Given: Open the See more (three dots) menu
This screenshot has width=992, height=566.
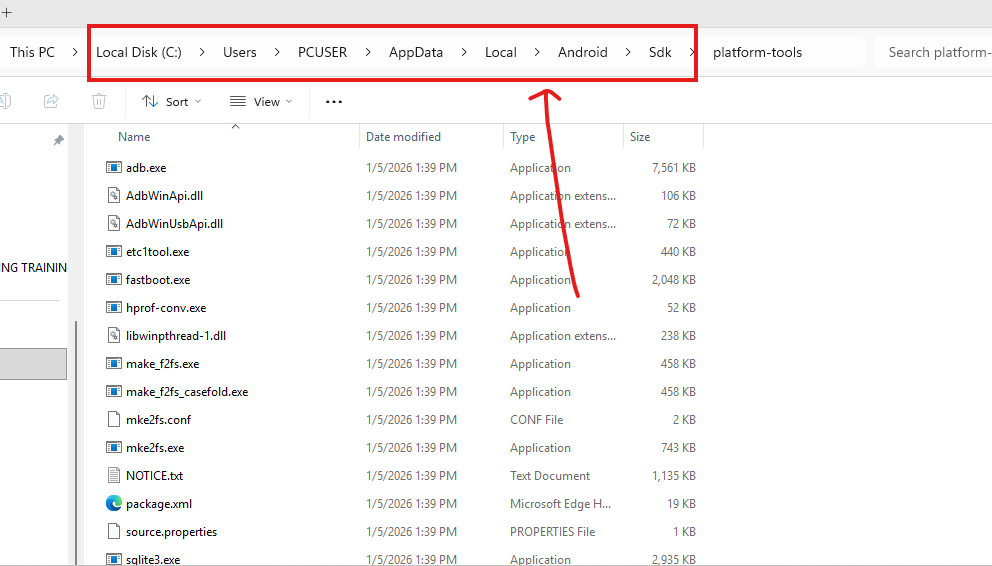Looking at the screenshot, I should coord(334,101).
